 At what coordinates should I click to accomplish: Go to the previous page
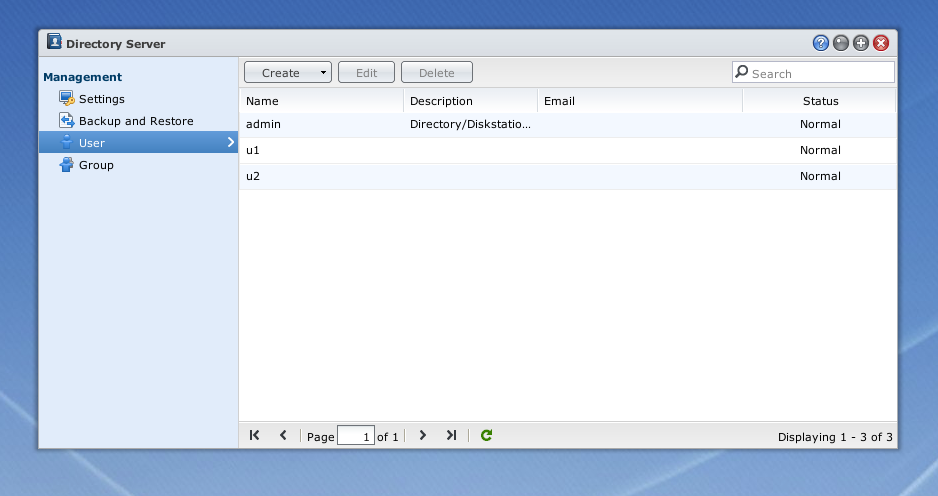tap(284, 435)
